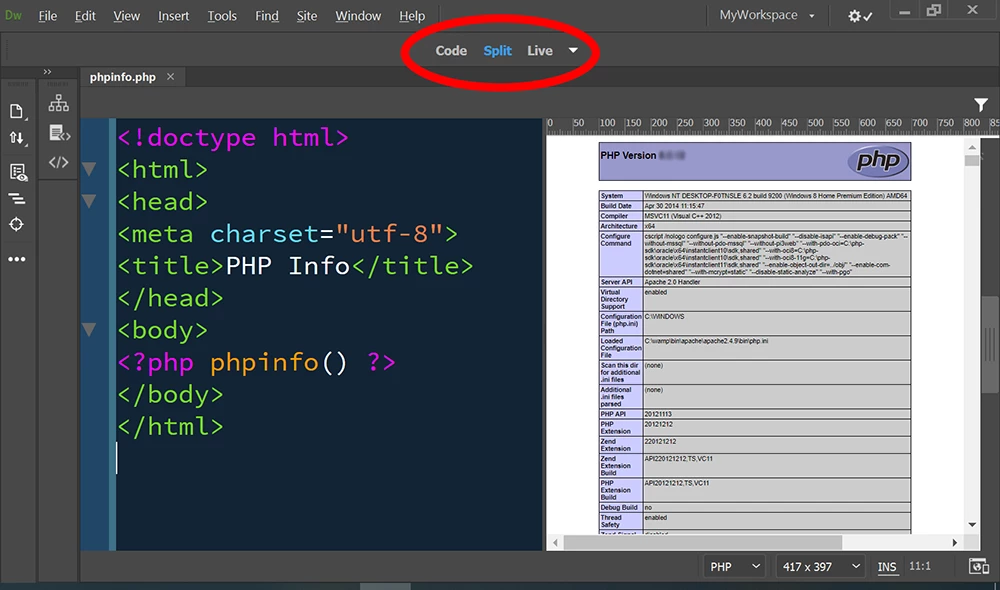
Task: Click the horizontal ruler above preview
Action: click(x=772, y=124)
